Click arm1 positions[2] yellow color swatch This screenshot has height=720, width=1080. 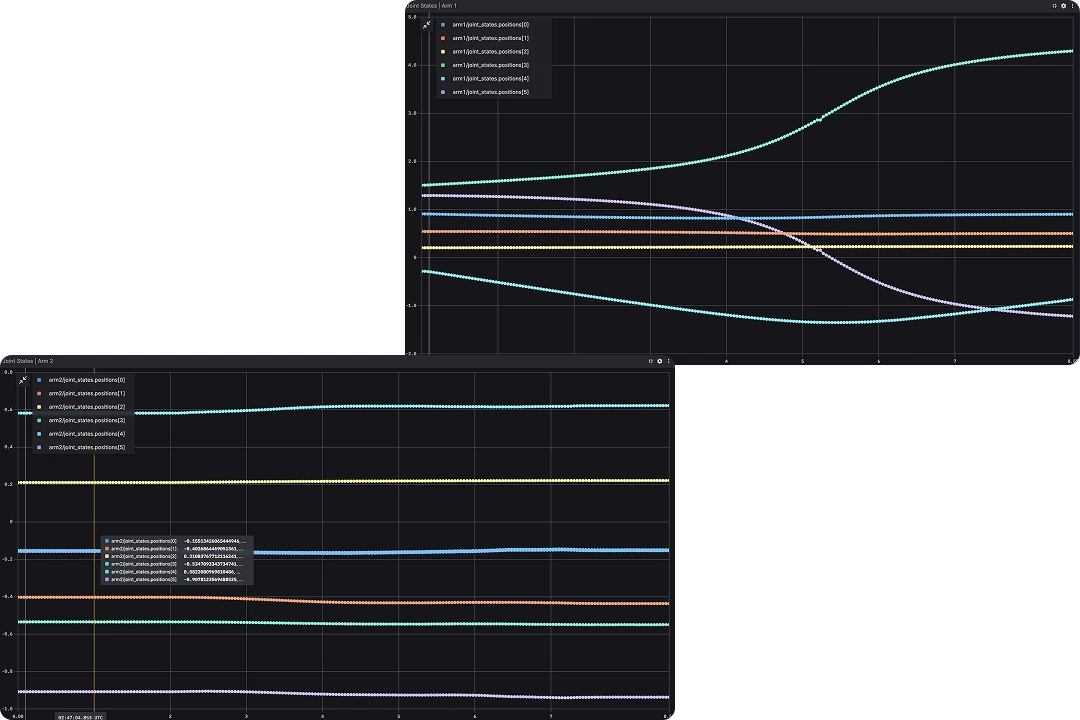click(443, 51)
